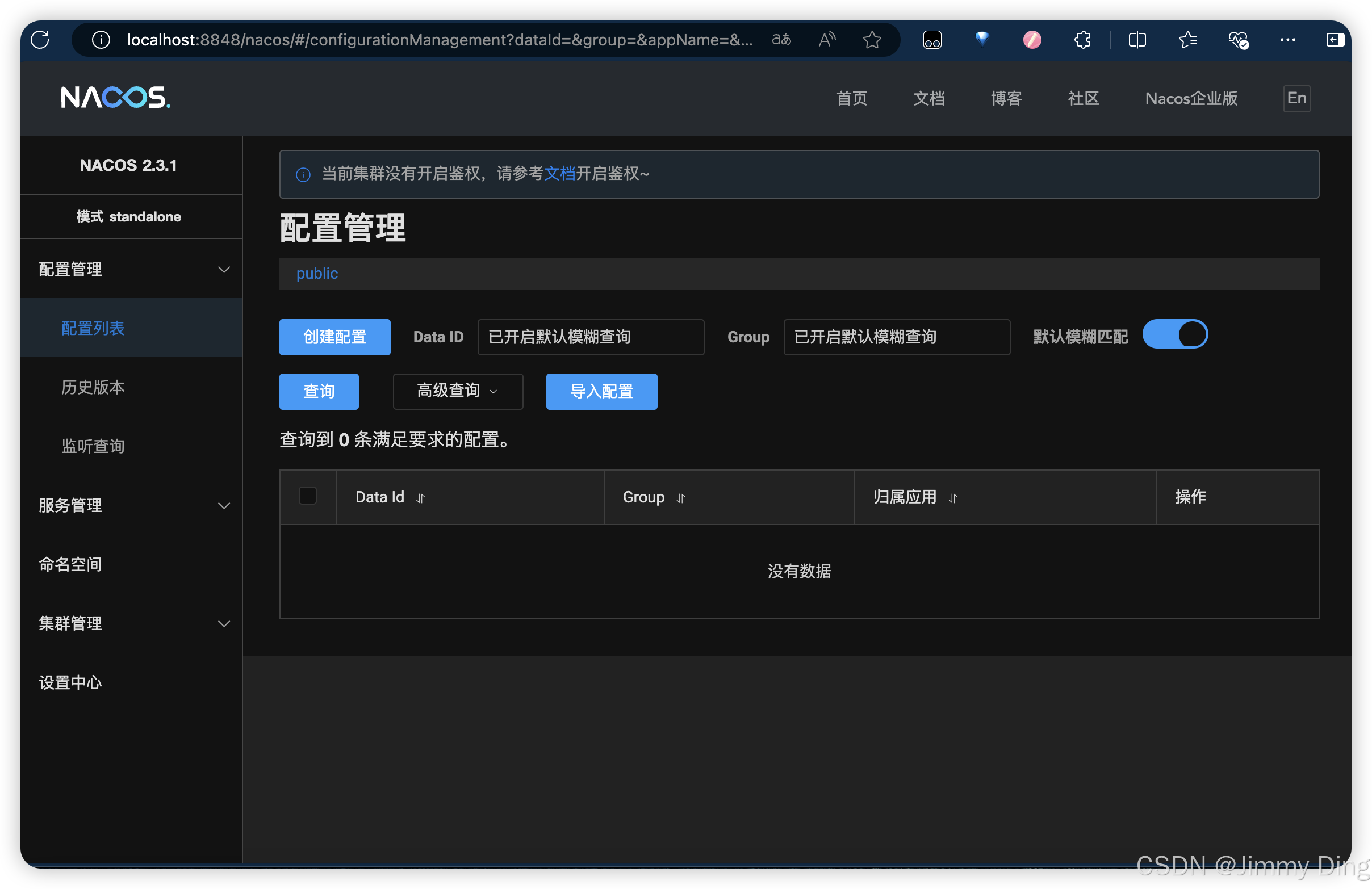Open the browser sidebar panel icon

[x=1335, y=40]
